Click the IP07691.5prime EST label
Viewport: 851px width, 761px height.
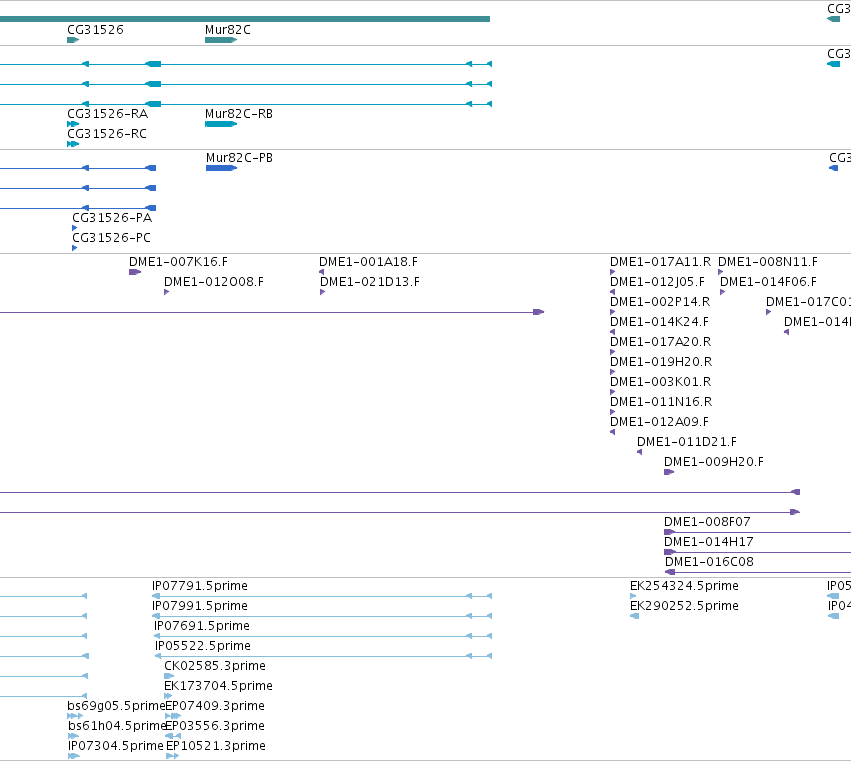(202, 627)
